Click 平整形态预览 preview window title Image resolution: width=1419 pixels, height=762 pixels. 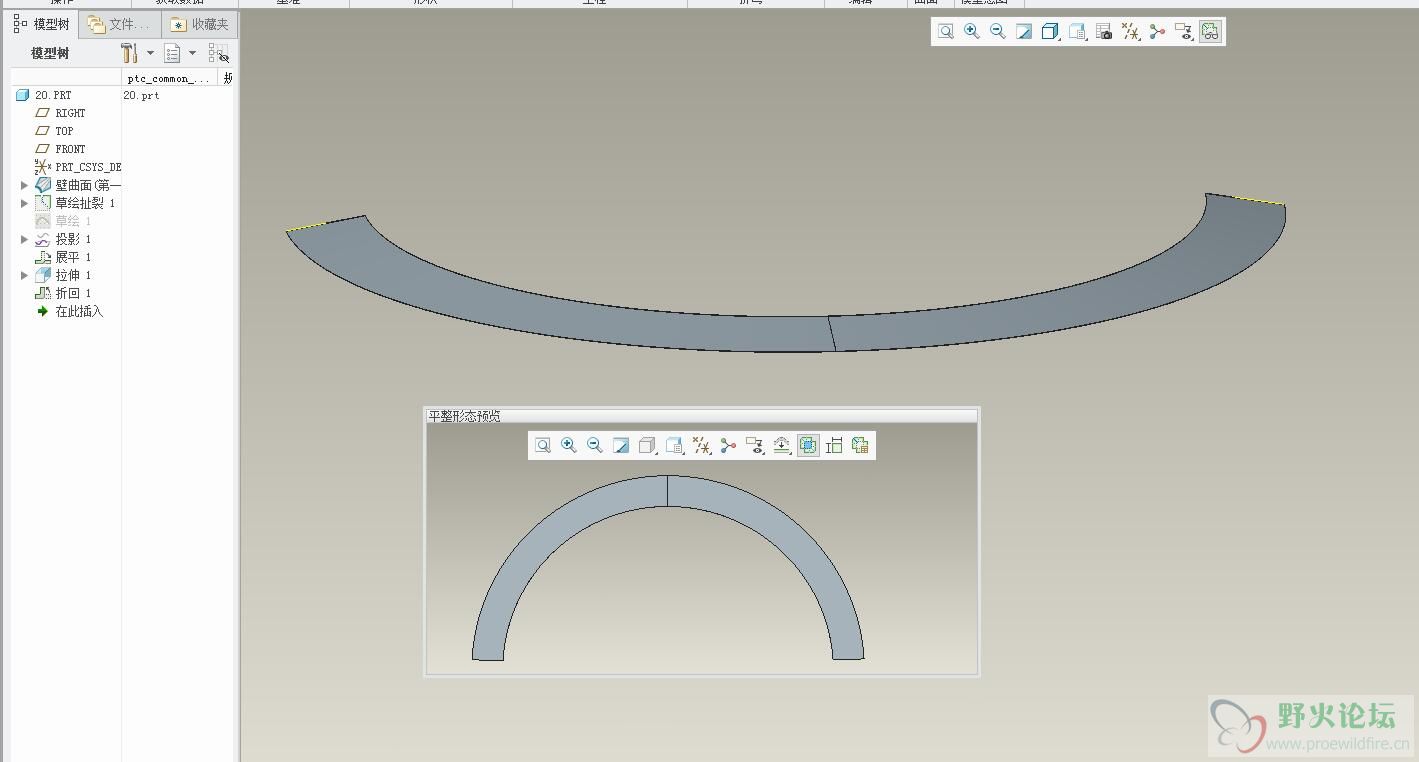tap(464, 415)
